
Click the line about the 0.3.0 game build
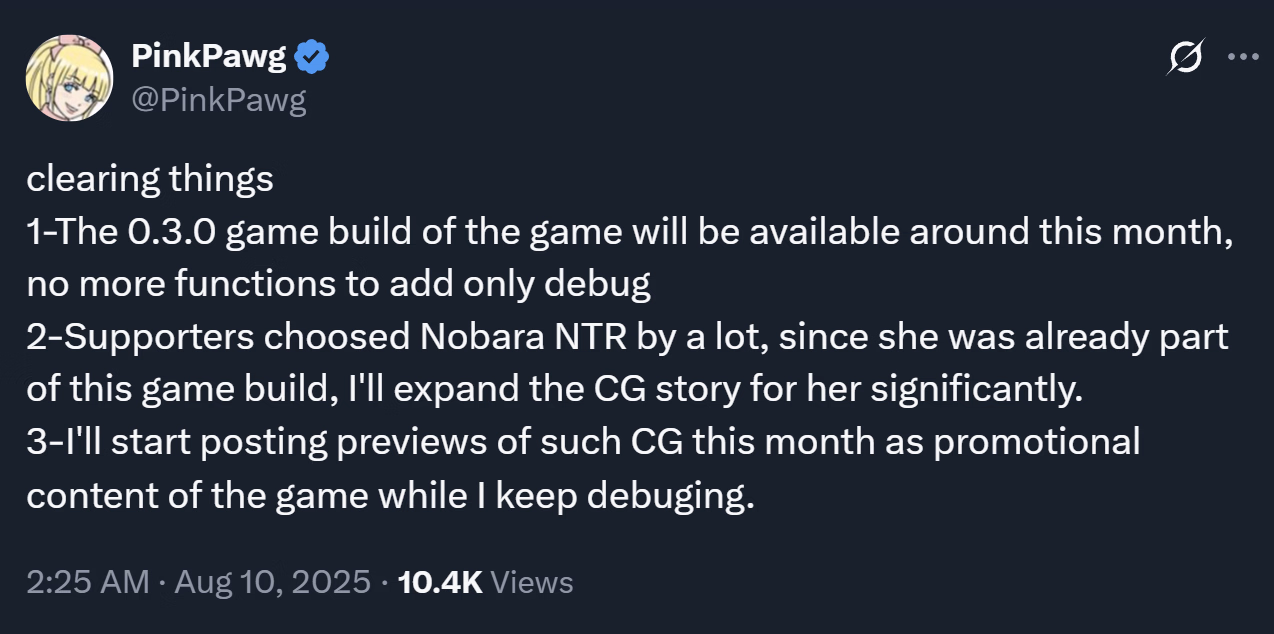tap(629, 233)
